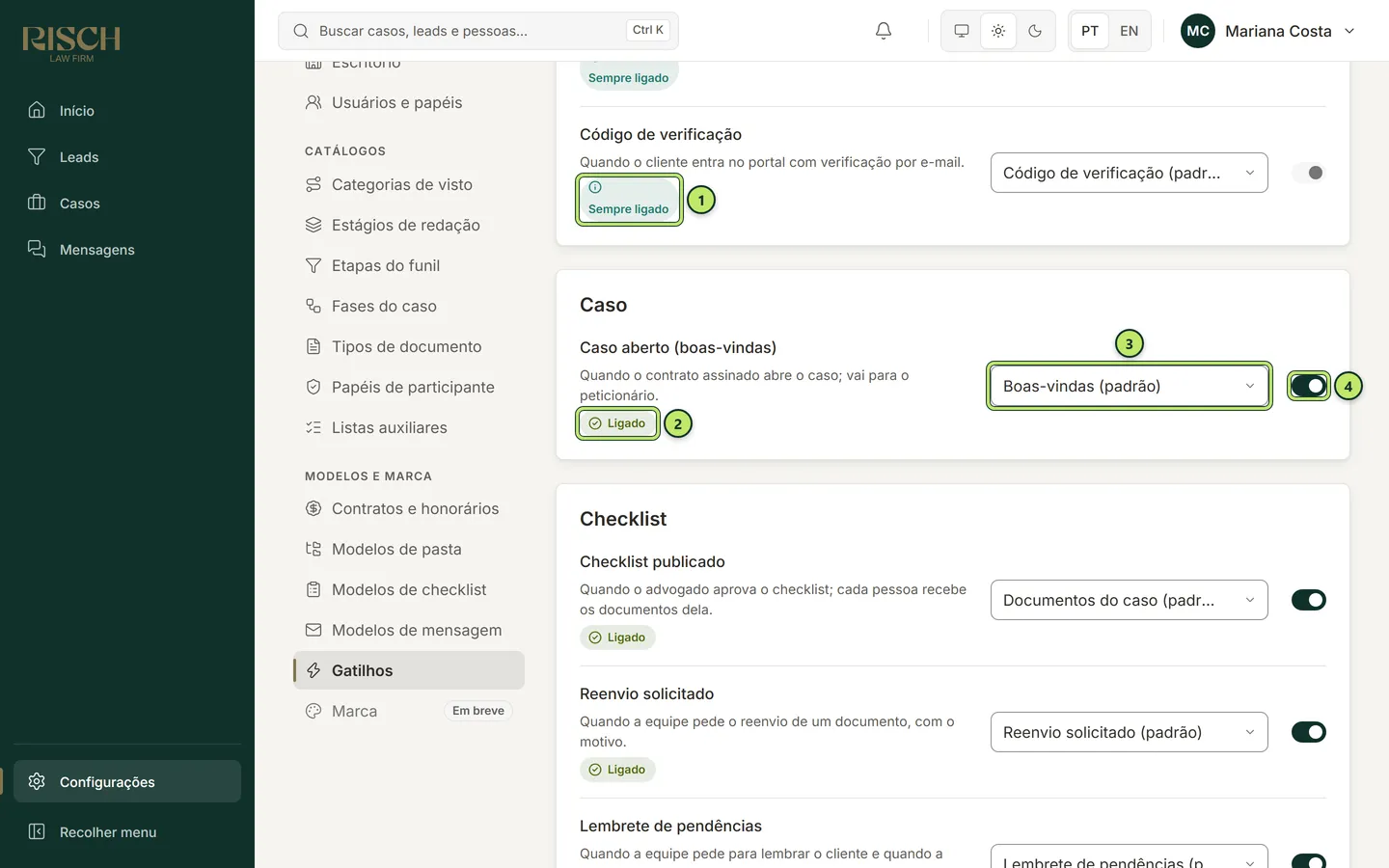Click the Mensagens chat icon

[37, 249]
